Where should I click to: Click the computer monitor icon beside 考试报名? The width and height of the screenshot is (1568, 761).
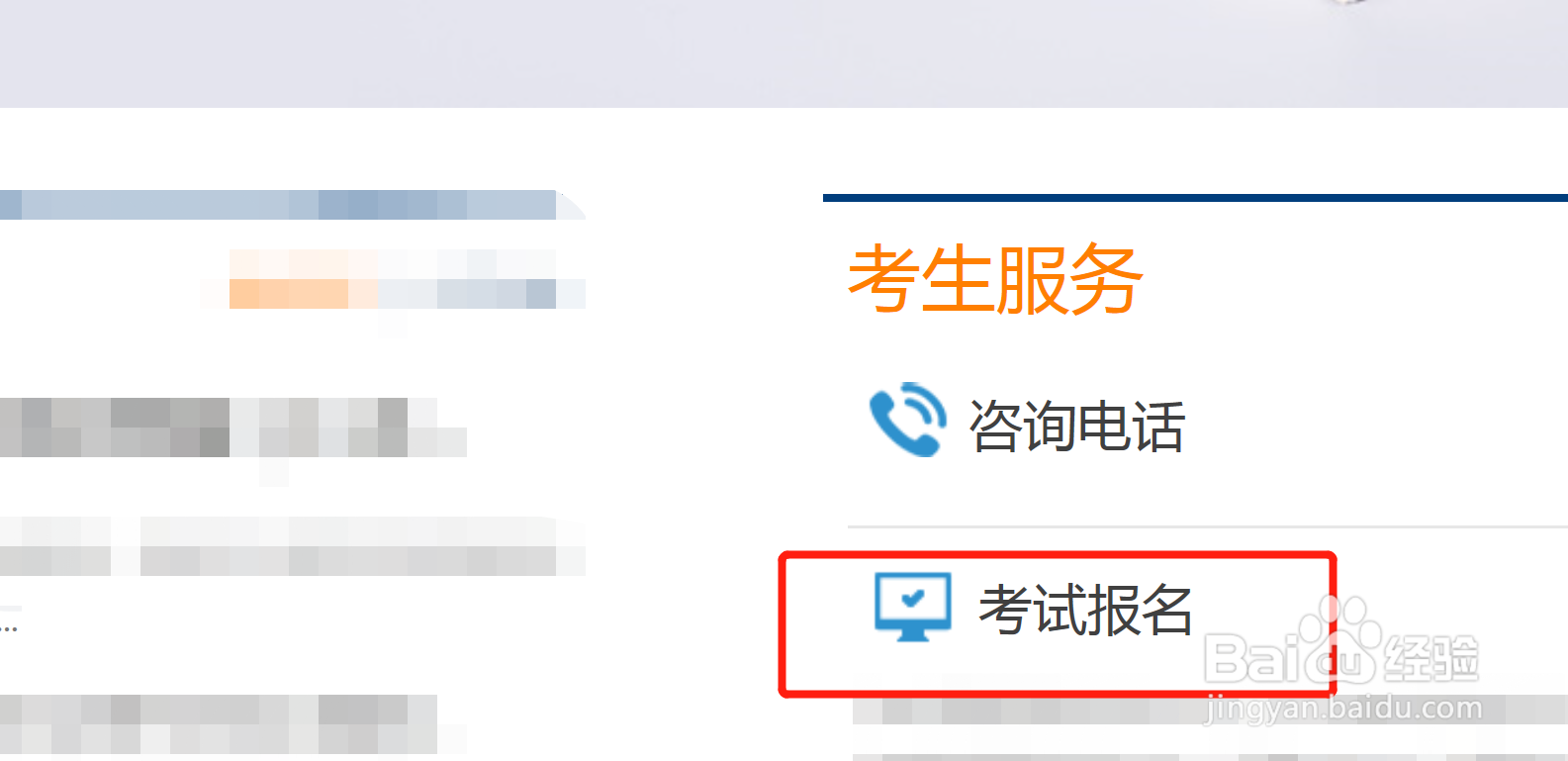point(913,607)
